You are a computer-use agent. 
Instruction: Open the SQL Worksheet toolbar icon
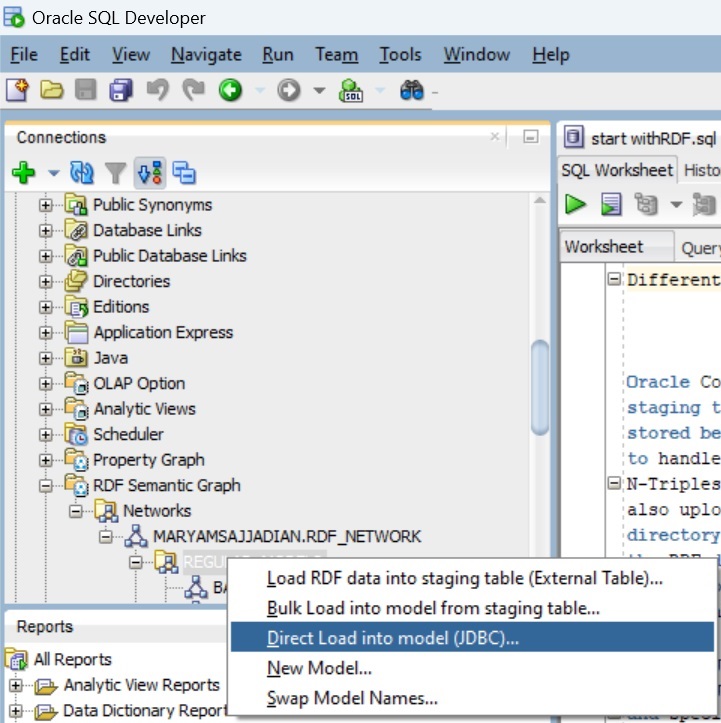(351, 90)
